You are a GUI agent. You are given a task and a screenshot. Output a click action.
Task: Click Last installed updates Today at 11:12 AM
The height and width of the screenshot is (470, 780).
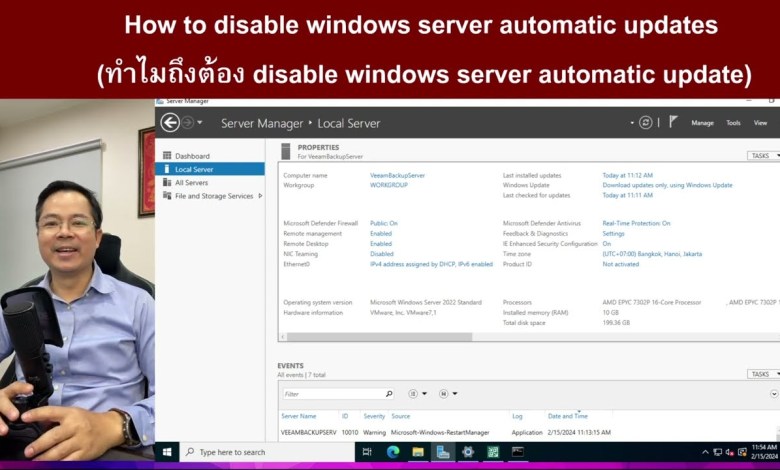[627, 176]
